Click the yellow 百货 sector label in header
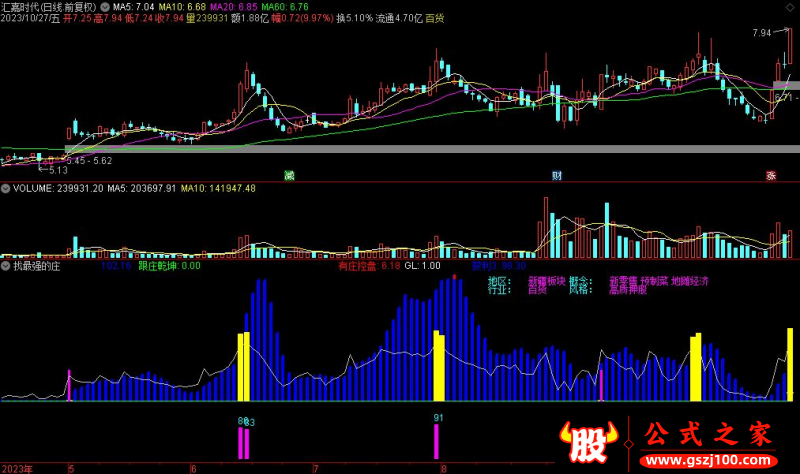The image size is (800, 474). [x=435, y=19]
